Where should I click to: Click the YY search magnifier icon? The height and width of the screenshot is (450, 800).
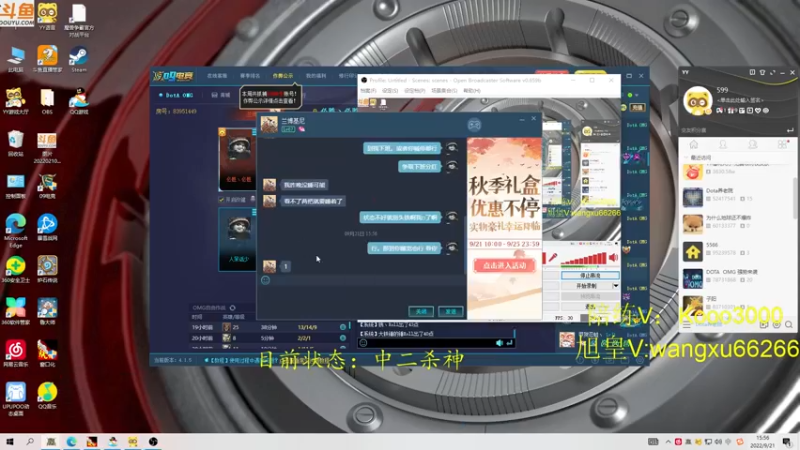point(789,325)
